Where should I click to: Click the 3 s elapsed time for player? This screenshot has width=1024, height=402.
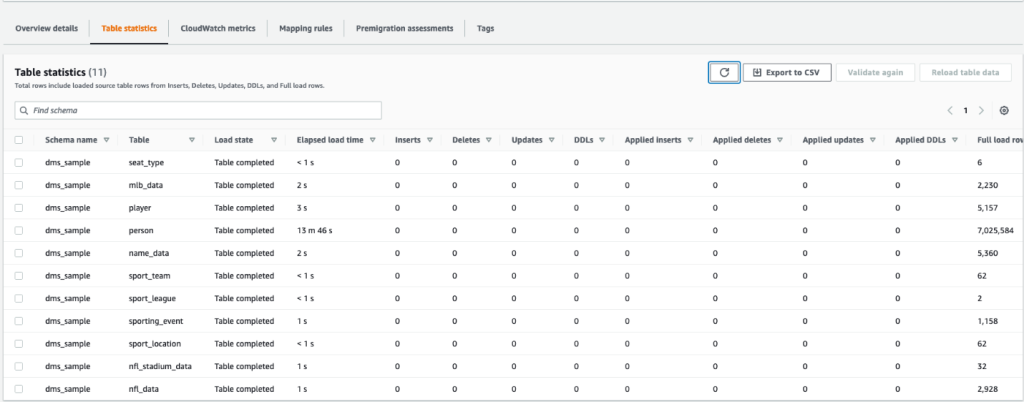click(x=302, y=208)
